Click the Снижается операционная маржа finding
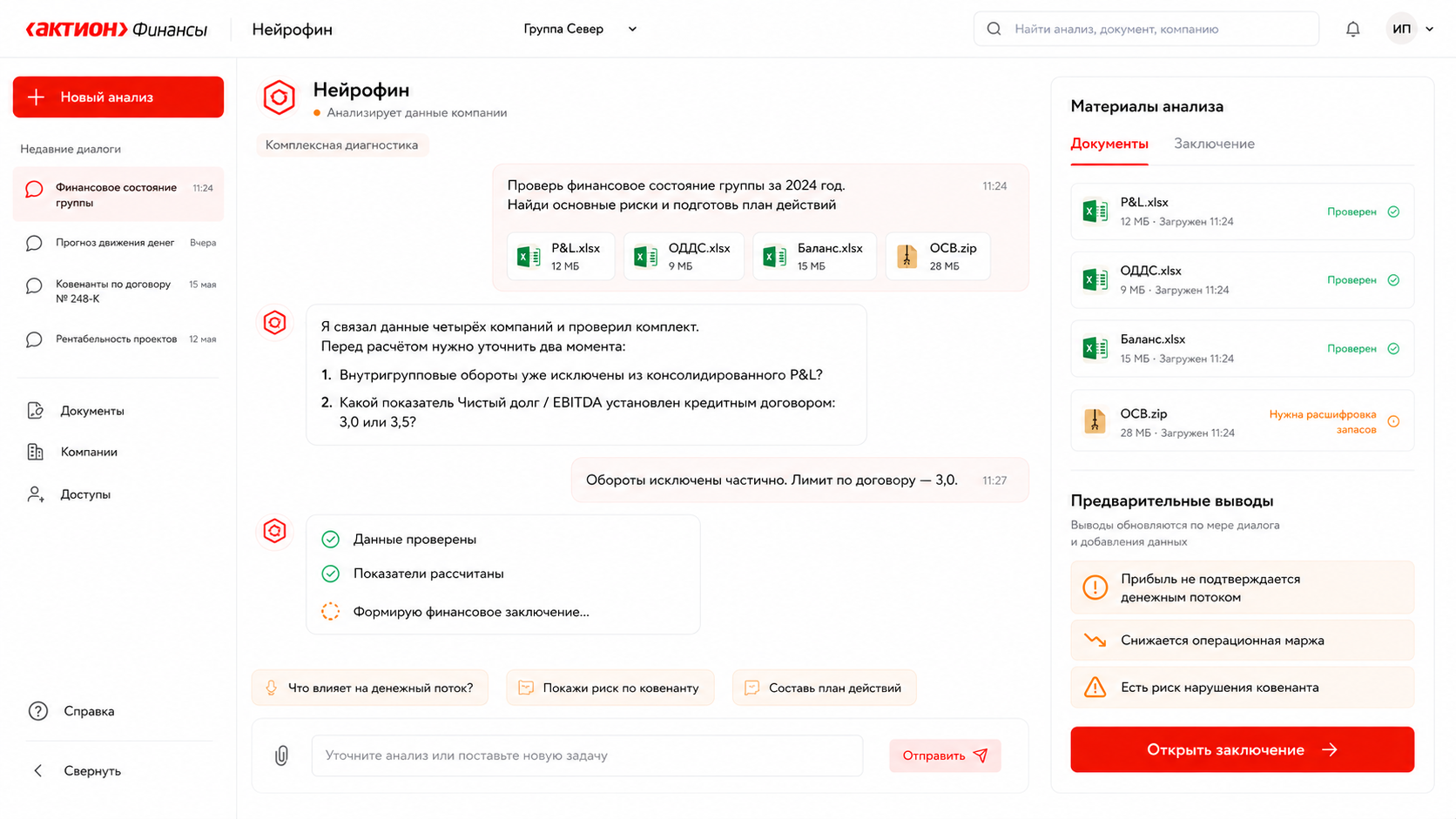Screen dimensions: 1456x819 [x=1242, y=641]
